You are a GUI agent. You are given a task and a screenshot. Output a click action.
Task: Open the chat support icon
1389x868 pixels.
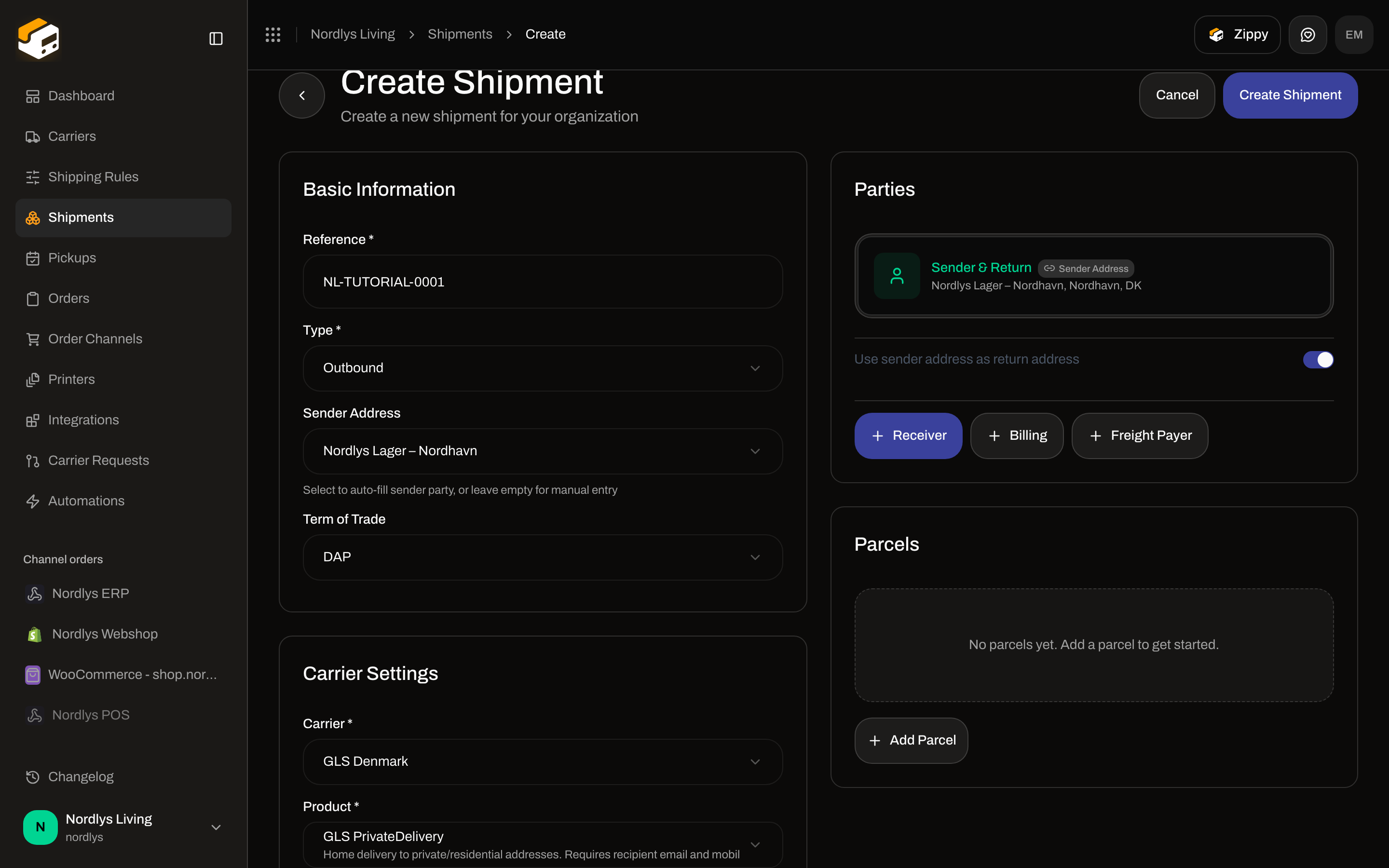coord(1307,34)
